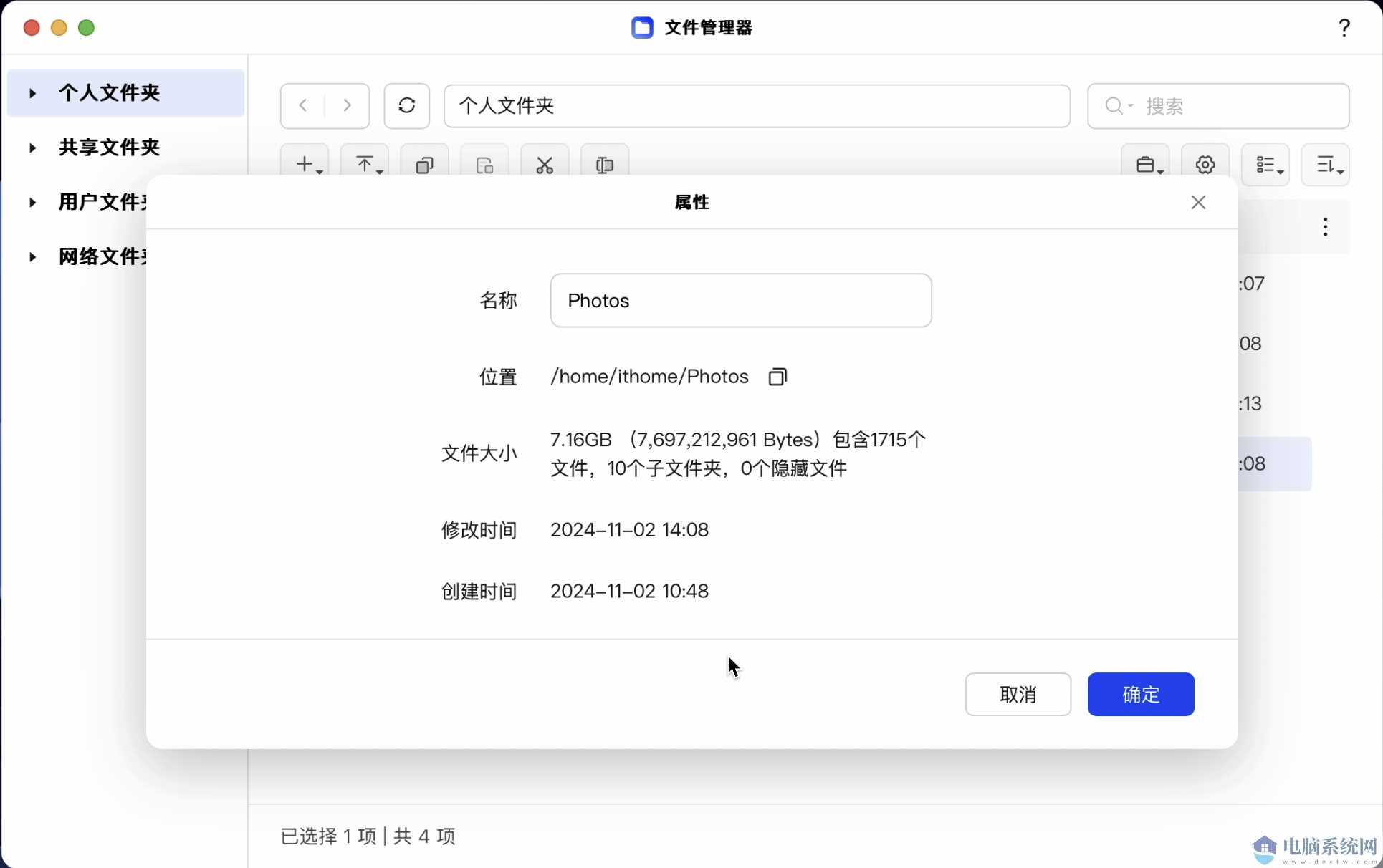Expand the 共享文件夹 tree arrow
1383x868 pixels.
[32, 148]
